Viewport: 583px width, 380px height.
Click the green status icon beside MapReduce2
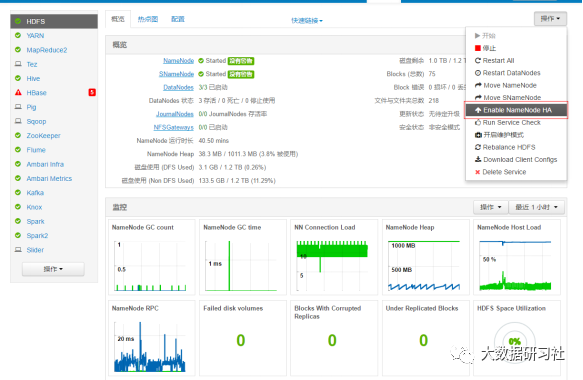[18, 49]
